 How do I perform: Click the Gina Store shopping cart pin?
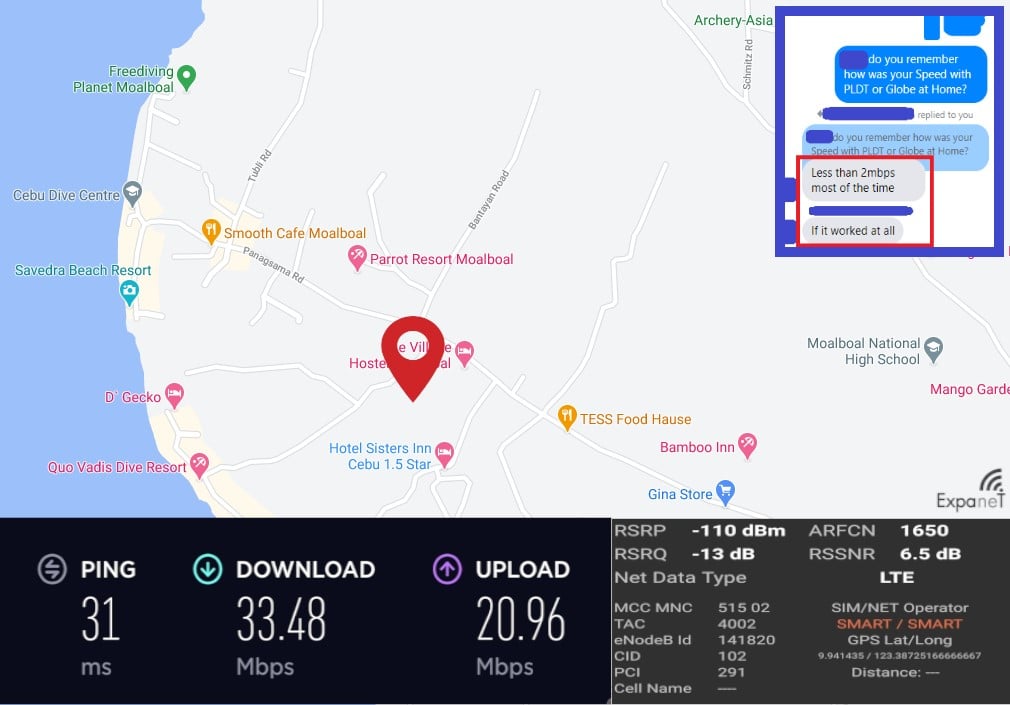point(725,492)
